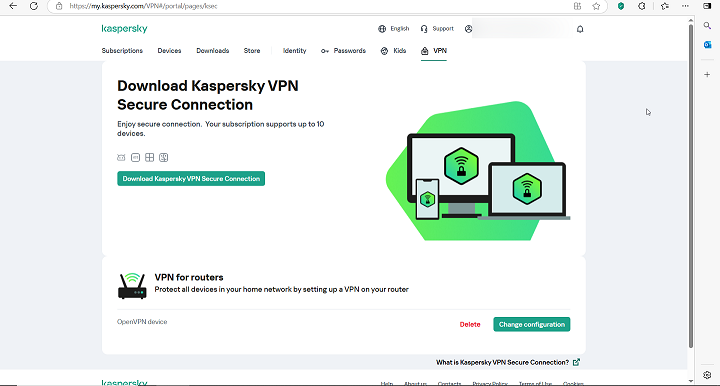Click the "OpenVPN device" entry
Viewport: 720px width, 386px height.
point(142,322)
